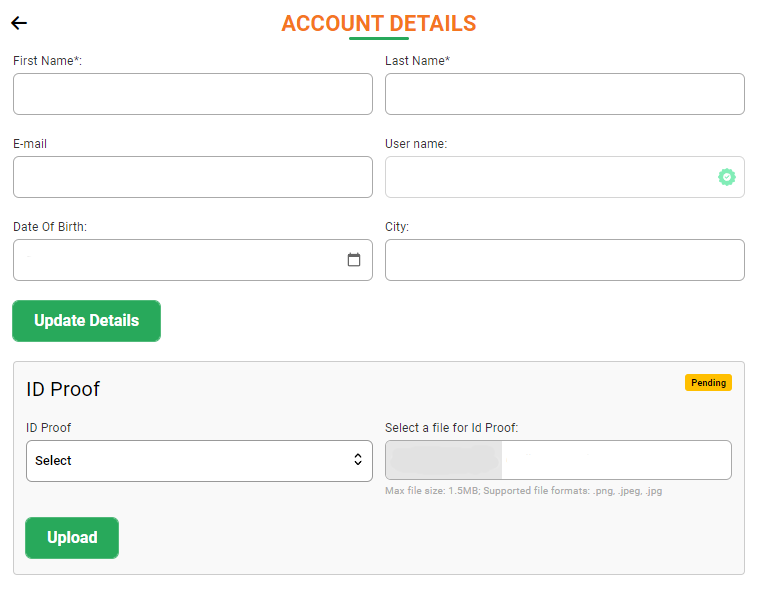
Task: Expand the ID Proof type Select dropdown
Action: point(199,461)
